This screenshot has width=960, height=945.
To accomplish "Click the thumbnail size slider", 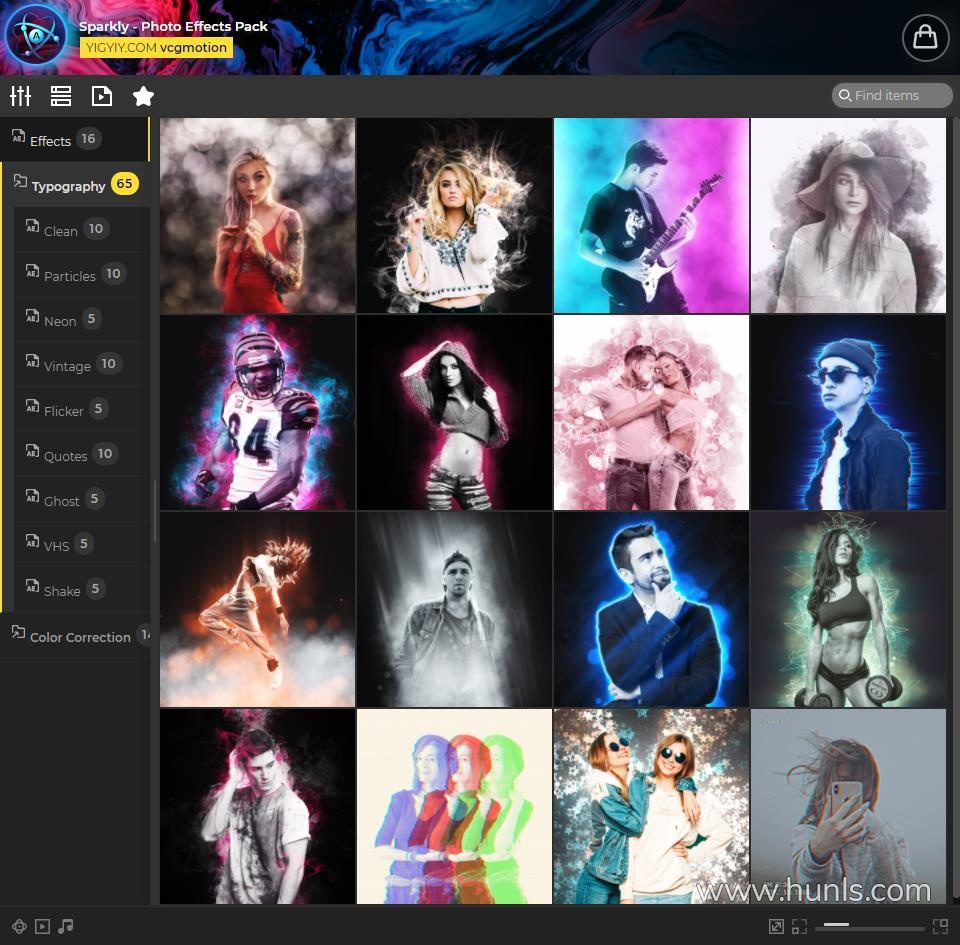I will click(x=867, y=926).
